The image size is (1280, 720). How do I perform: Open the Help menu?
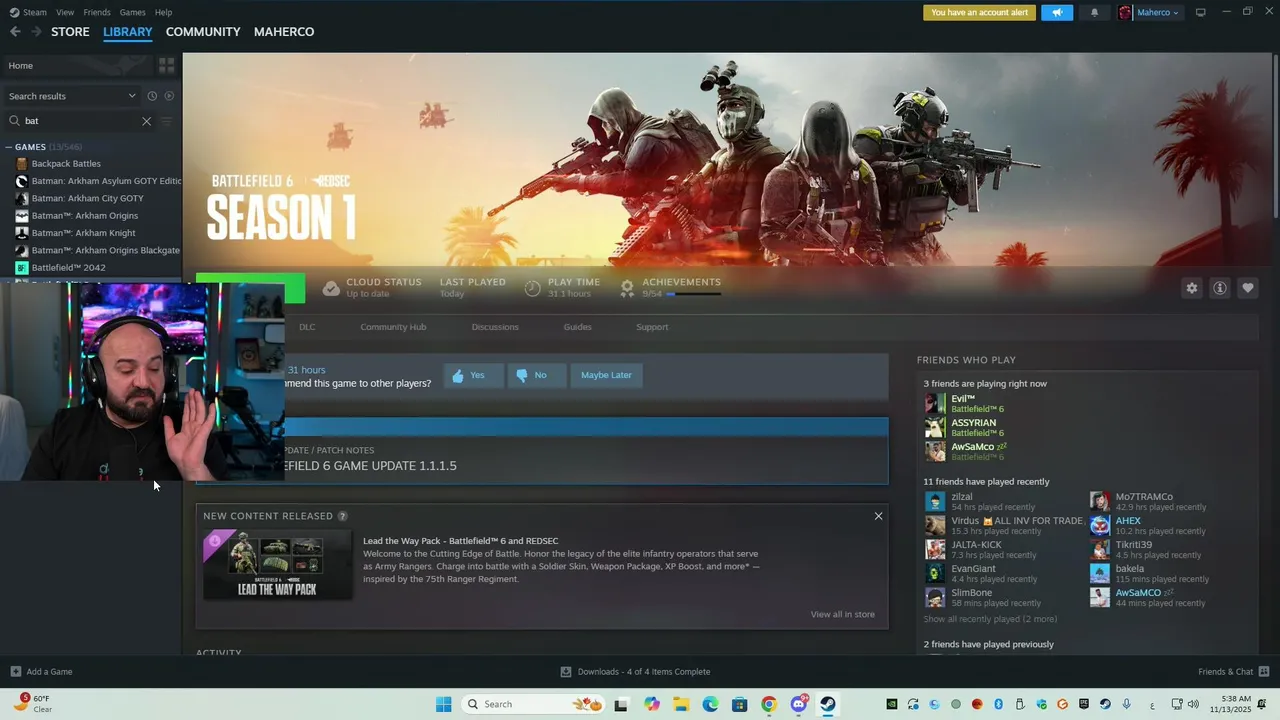(163, 12)
